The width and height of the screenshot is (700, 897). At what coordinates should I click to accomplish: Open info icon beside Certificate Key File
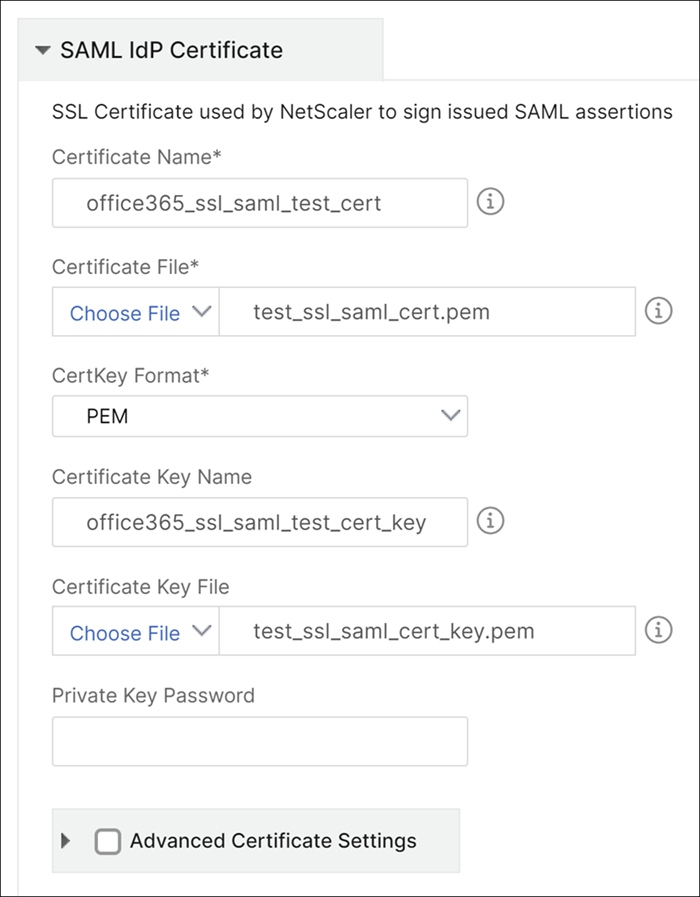click(x=658, y=630)
